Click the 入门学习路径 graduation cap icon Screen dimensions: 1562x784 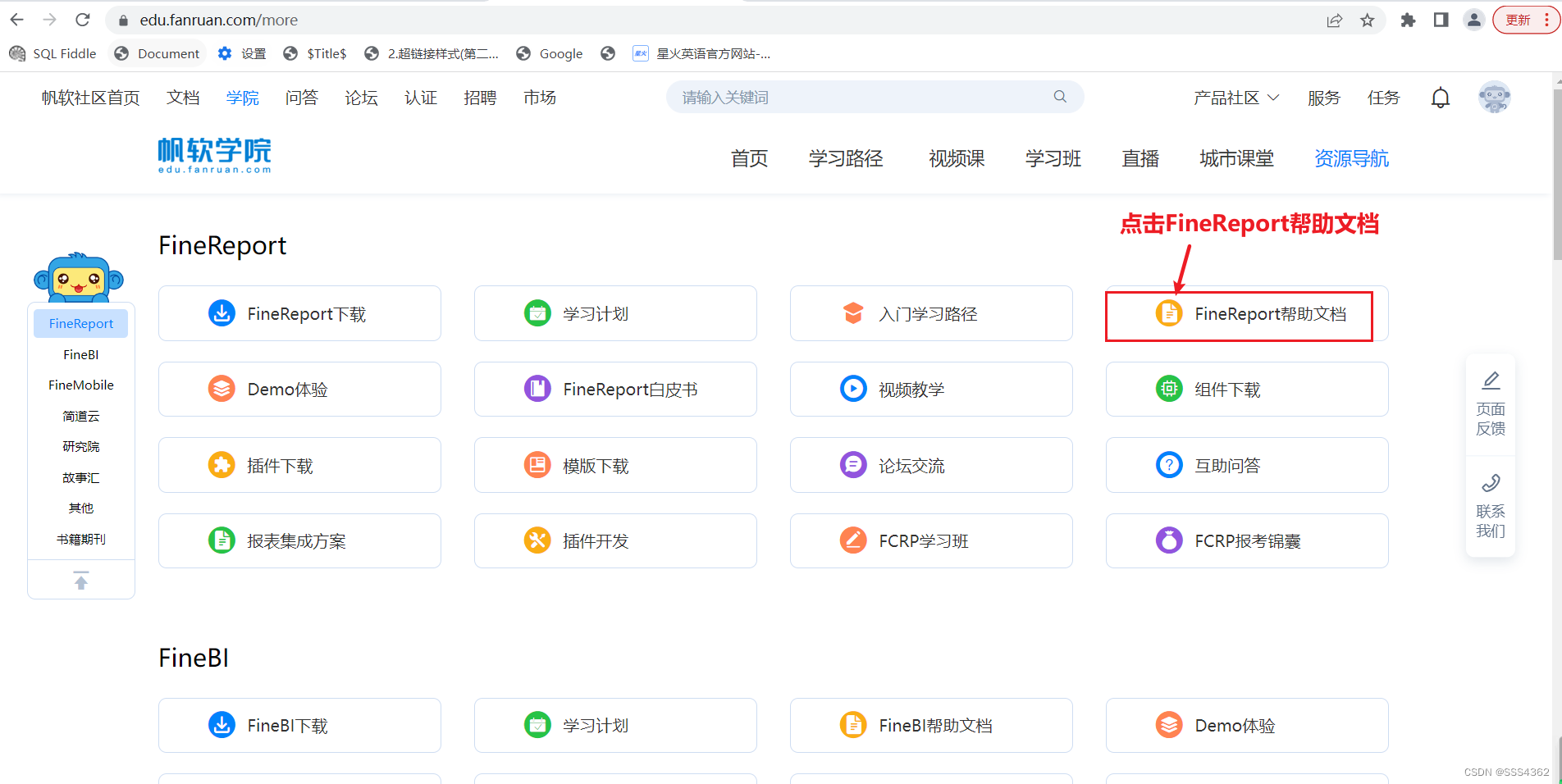[853, 313]
